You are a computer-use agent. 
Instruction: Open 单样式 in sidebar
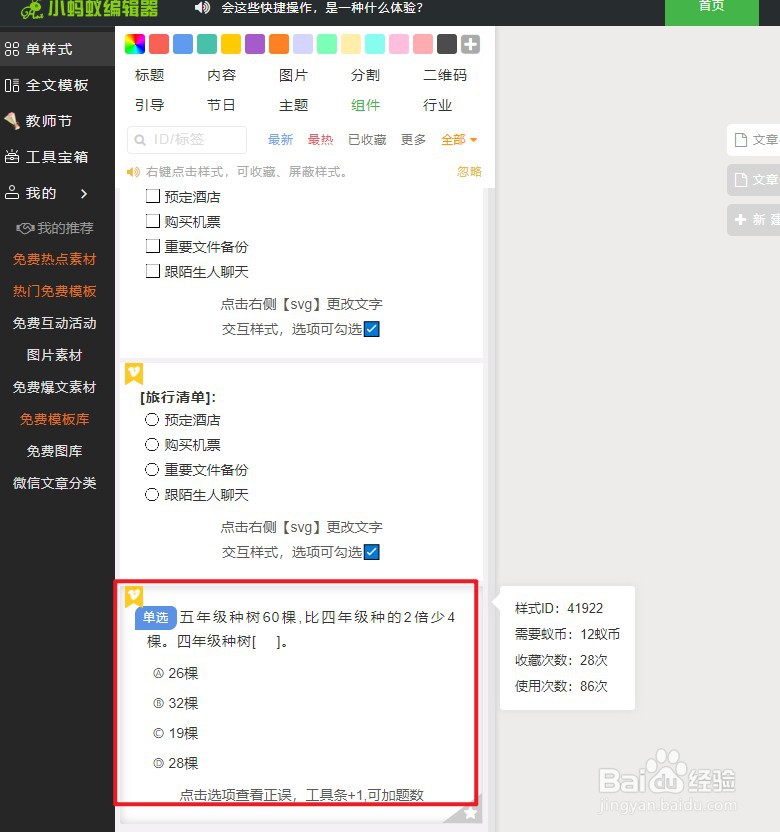(57, 49)
